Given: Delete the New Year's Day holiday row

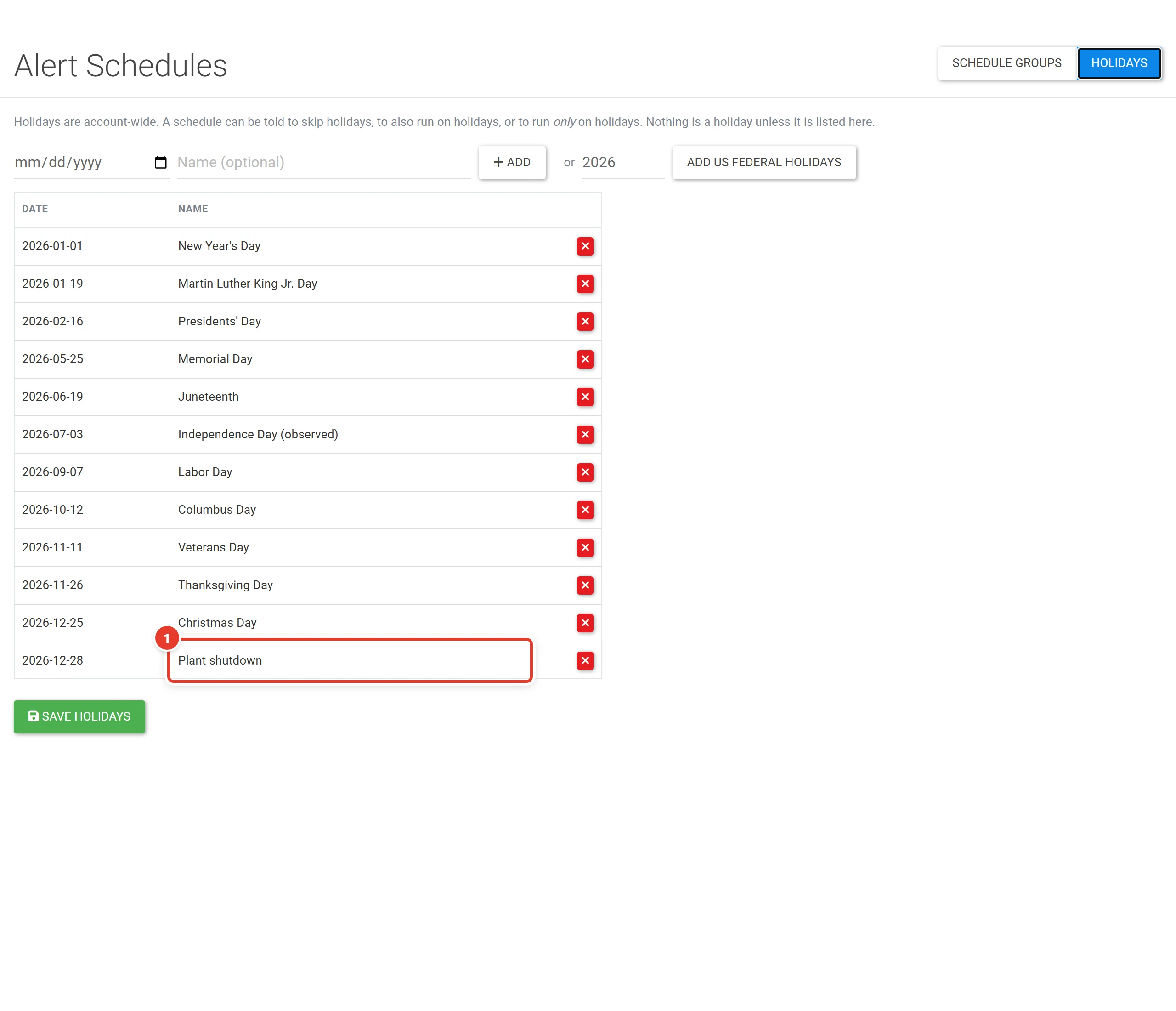Looking at the screenshot, I should point(585,246).
